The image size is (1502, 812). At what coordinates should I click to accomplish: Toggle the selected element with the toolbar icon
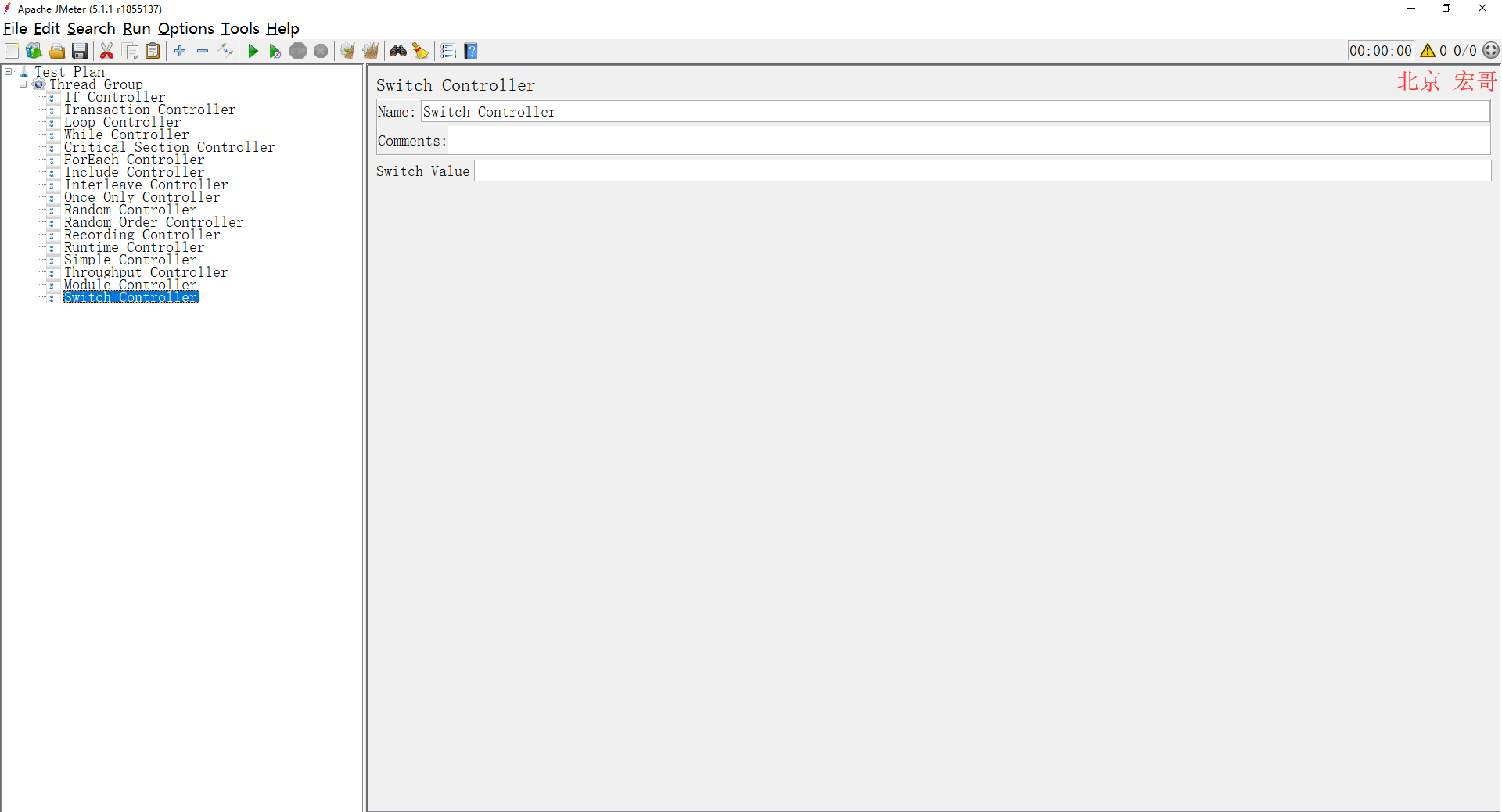(x=226, y=51)
